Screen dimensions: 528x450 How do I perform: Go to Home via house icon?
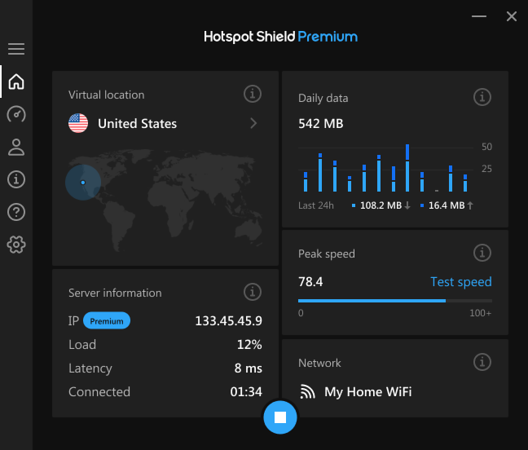pyautogui.click(x=16, y=82)
